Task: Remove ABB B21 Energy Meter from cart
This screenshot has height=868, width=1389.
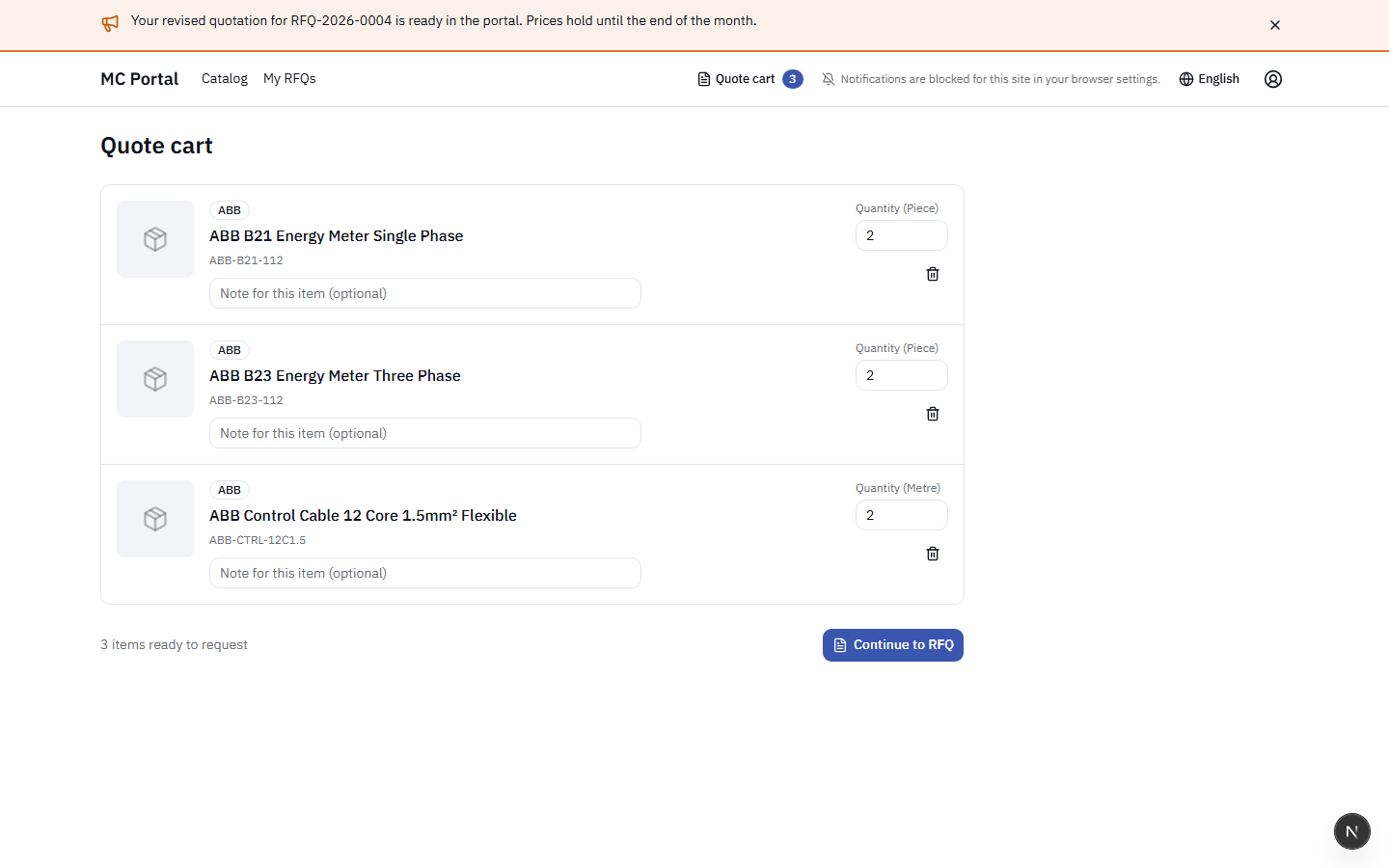Action: coord(933,274)
